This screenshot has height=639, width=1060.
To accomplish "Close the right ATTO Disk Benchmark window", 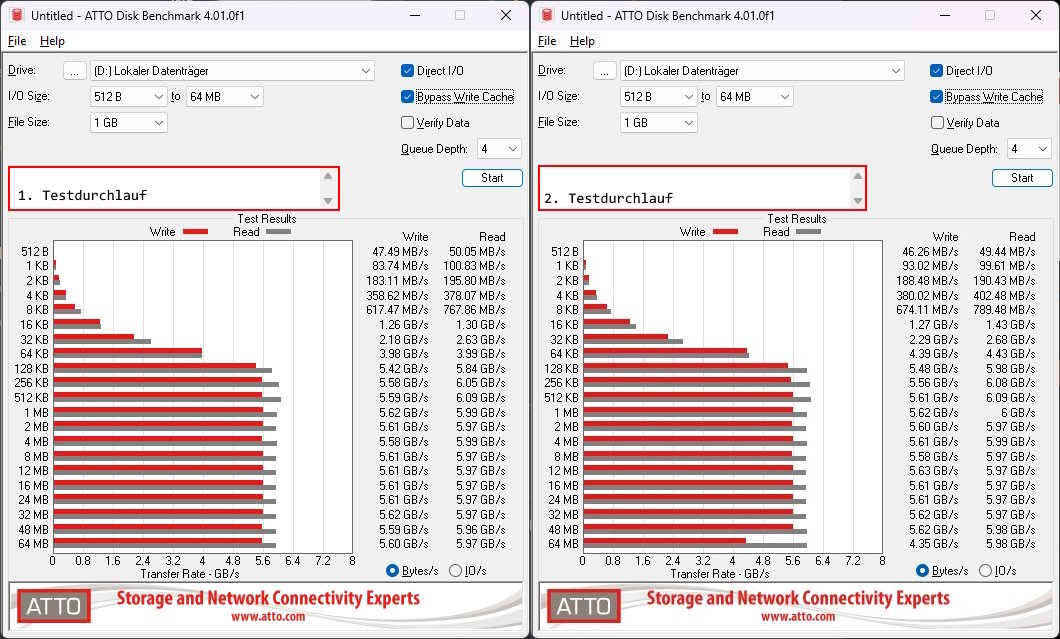I will (x=1036, y=15).
